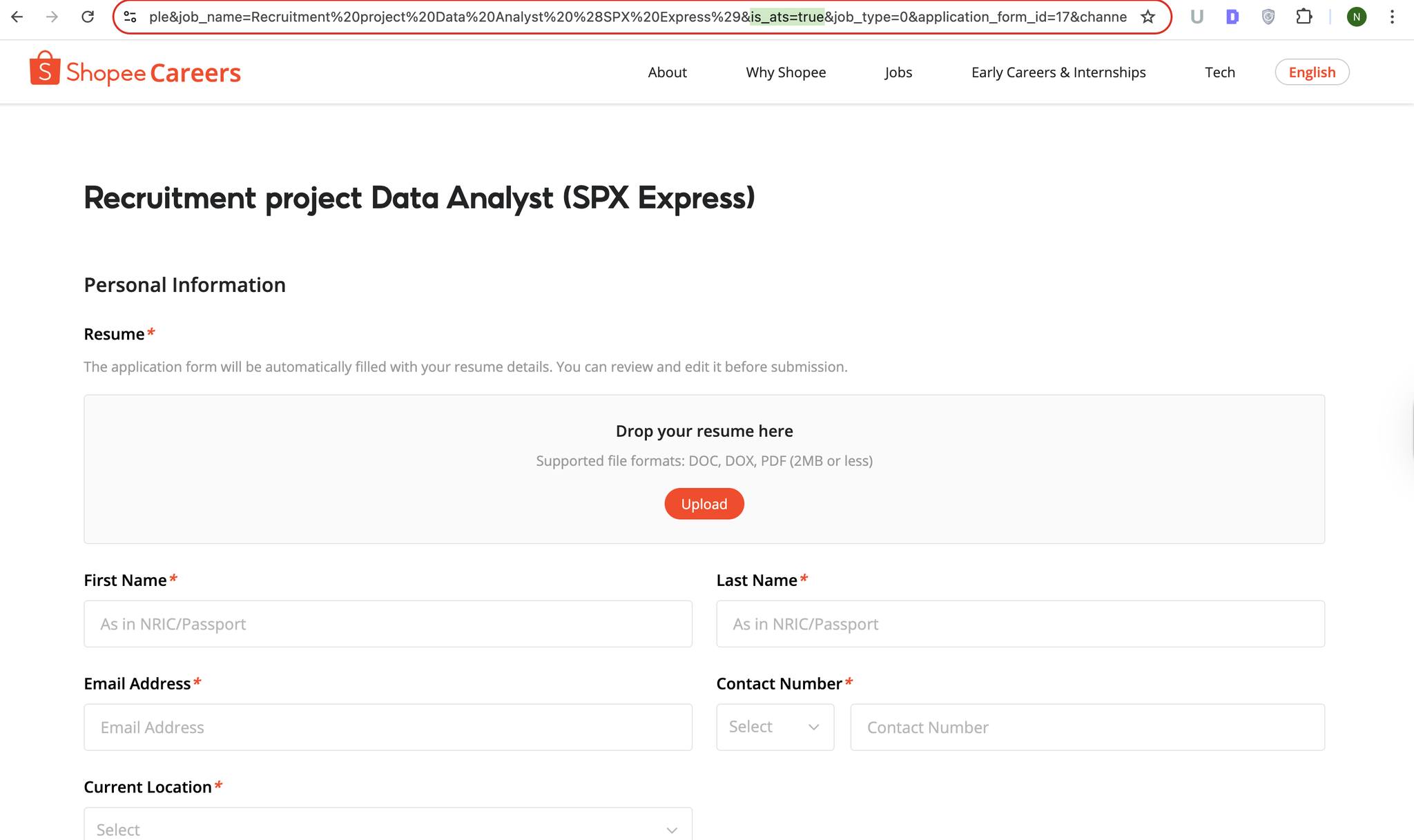Viewport: 1414px width, 840px height.
Task: Open the gray U browser extension
Action: pyautogui.click(x=1197, y=17)
